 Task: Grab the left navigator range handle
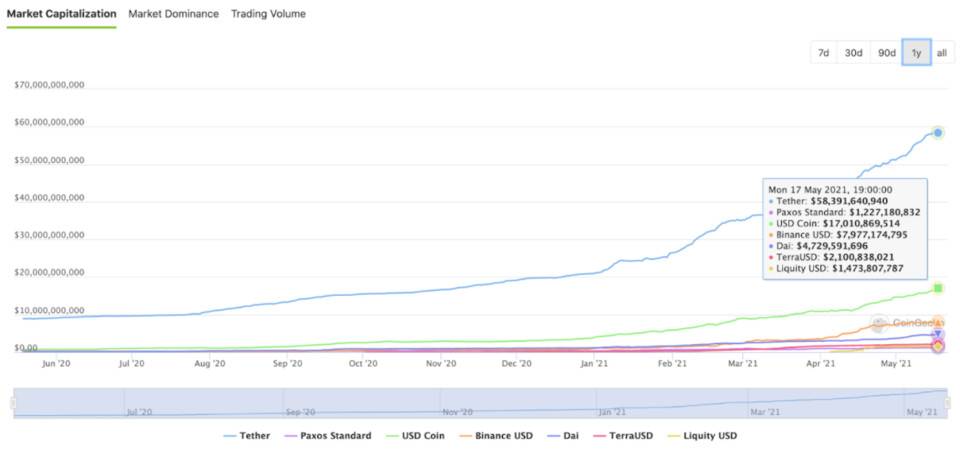click(13, 403)
